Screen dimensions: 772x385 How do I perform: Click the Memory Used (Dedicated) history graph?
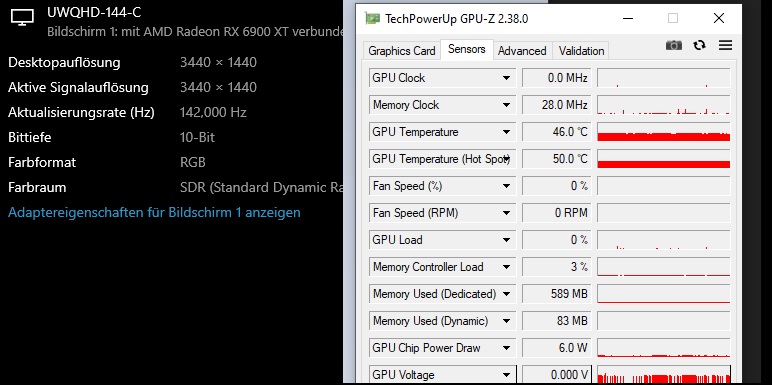[664, 294]
